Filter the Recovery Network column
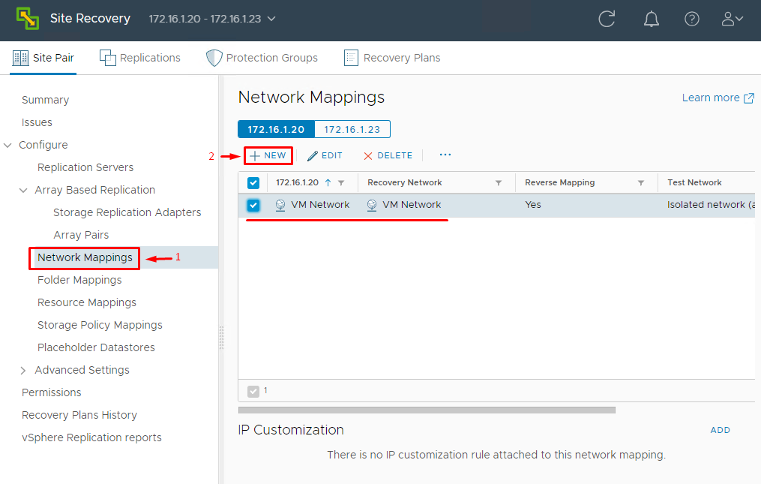The image size is (761, 484). pyautogui.click(x=498, y=183)
